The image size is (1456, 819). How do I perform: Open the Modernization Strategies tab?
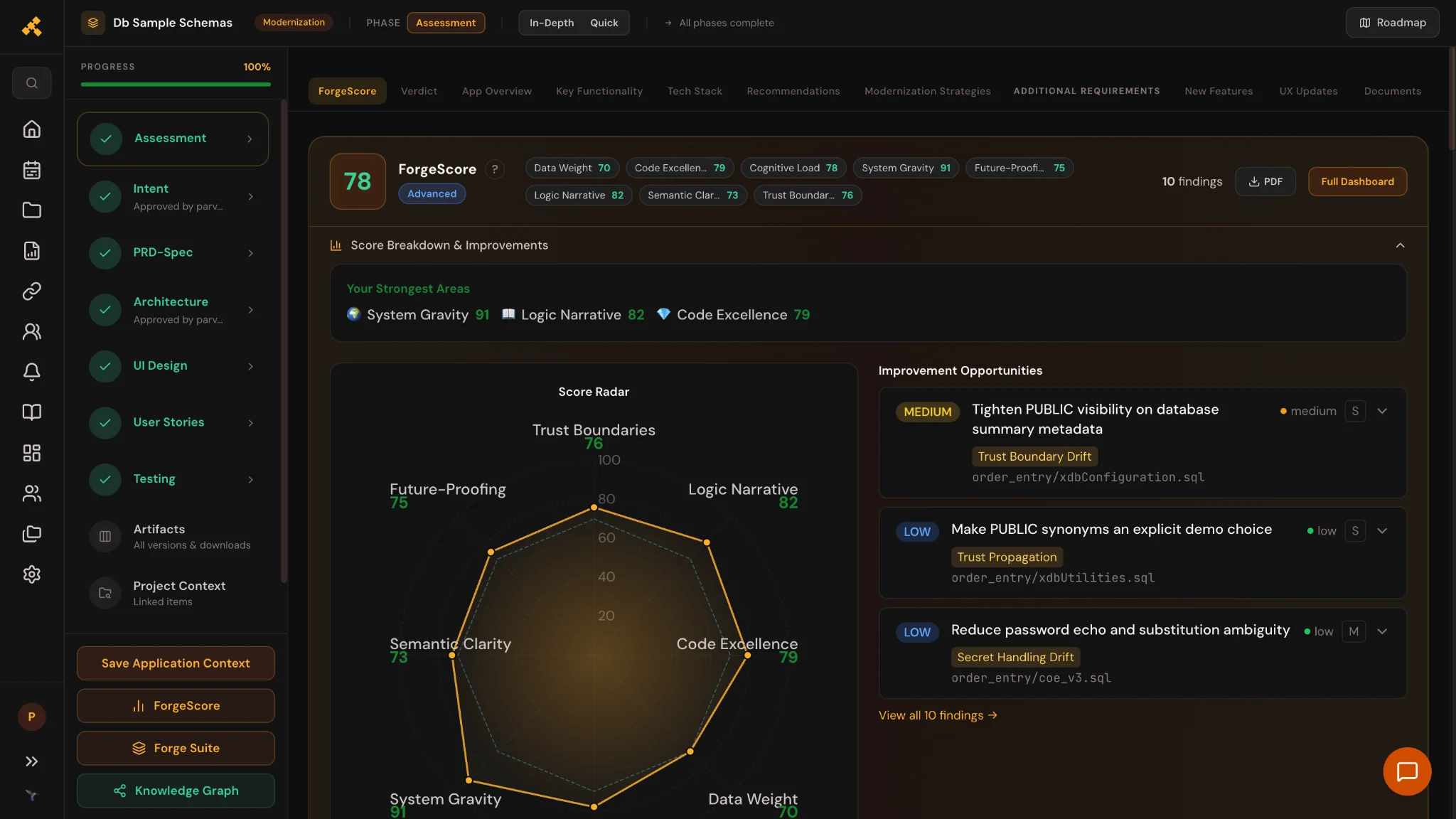(927, 91)
